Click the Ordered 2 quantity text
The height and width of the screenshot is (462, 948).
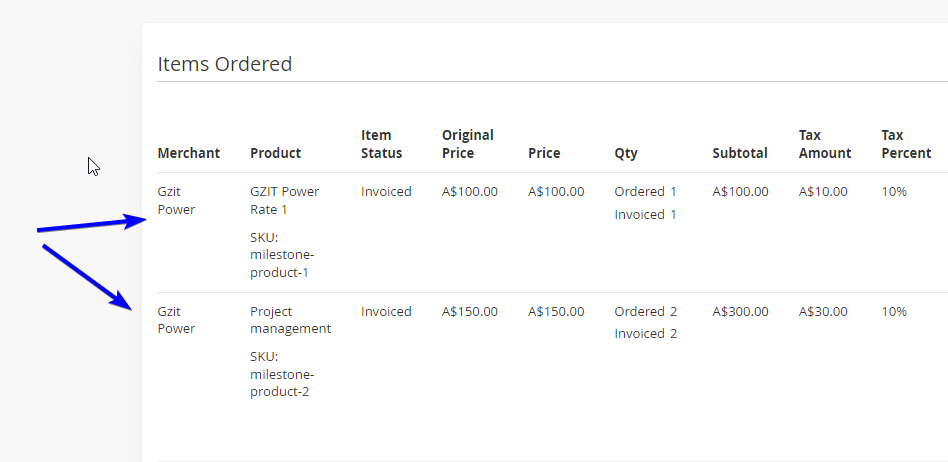(646, 311)
